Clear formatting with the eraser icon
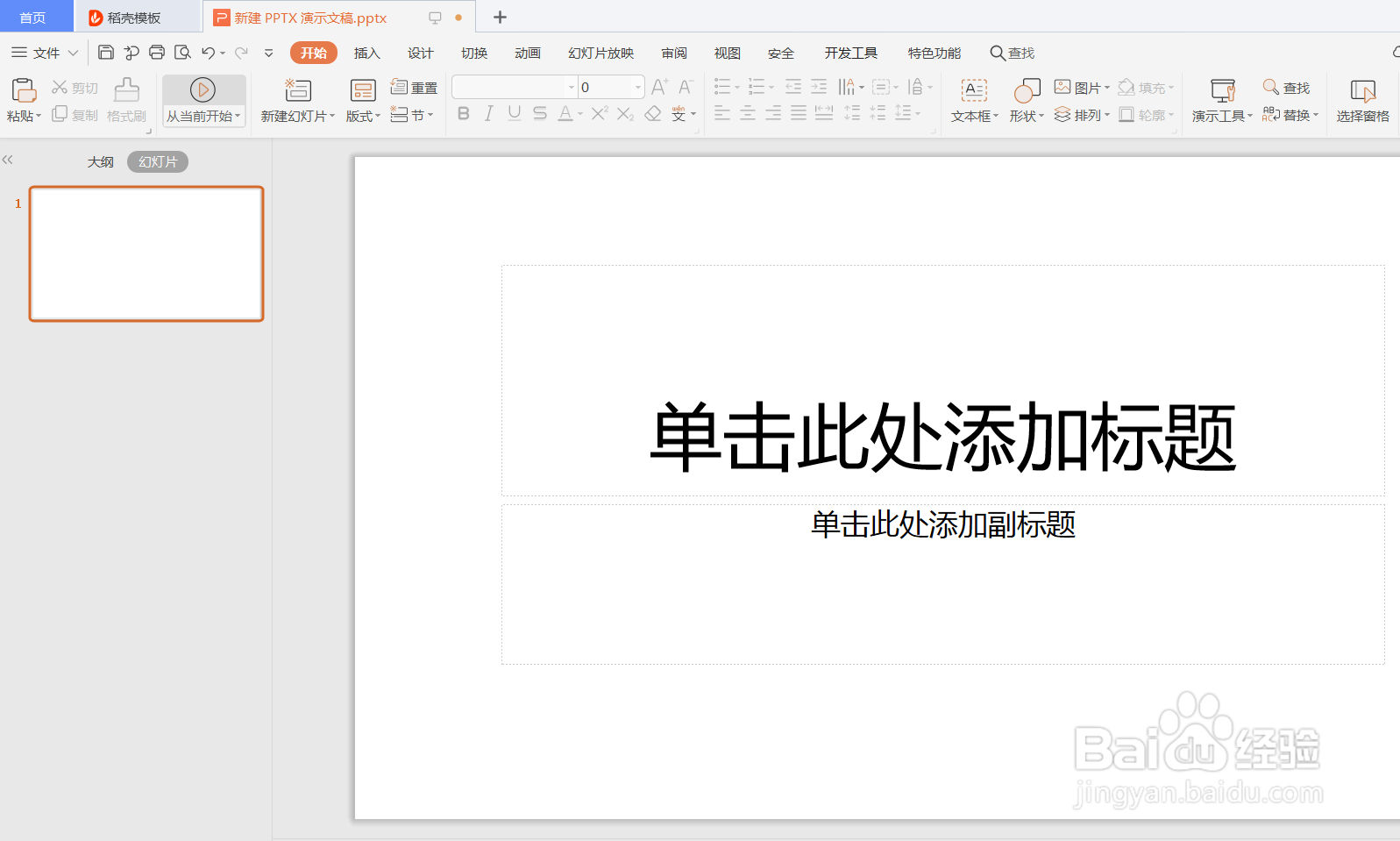This screenshot has width=1400, height=841. 653,114
